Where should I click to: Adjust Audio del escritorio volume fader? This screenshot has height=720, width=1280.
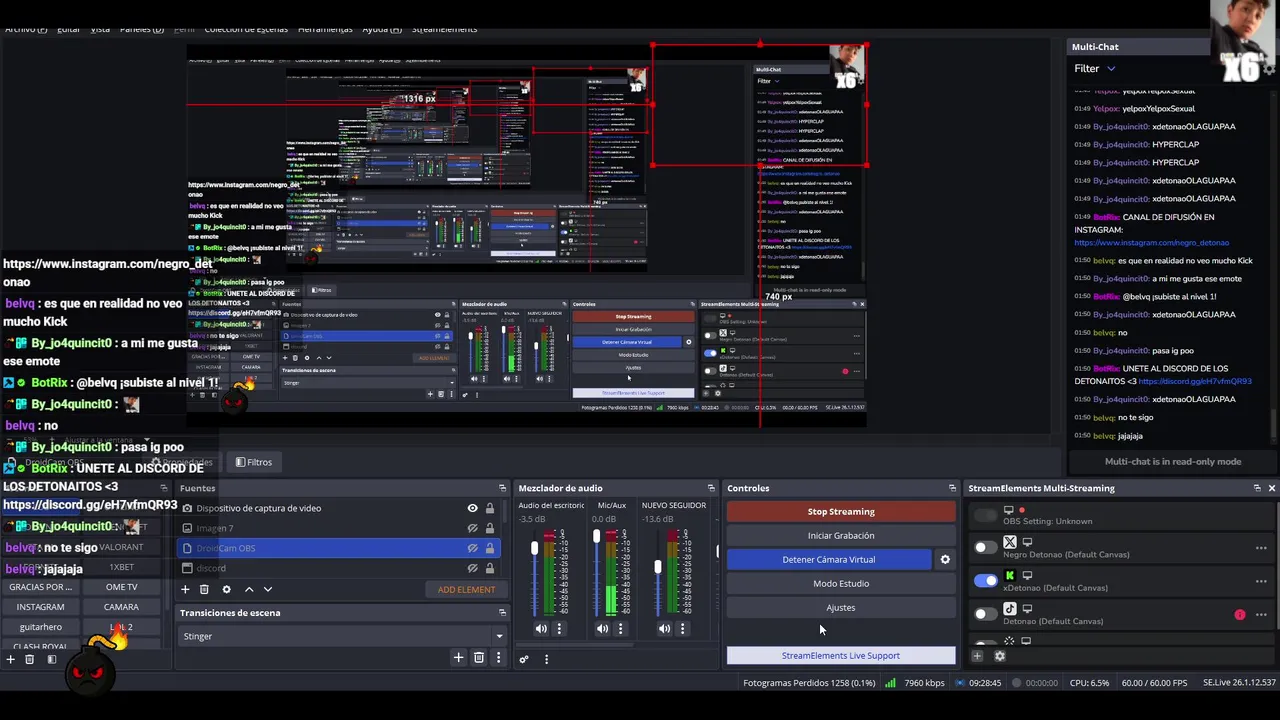tap(534, 548)
